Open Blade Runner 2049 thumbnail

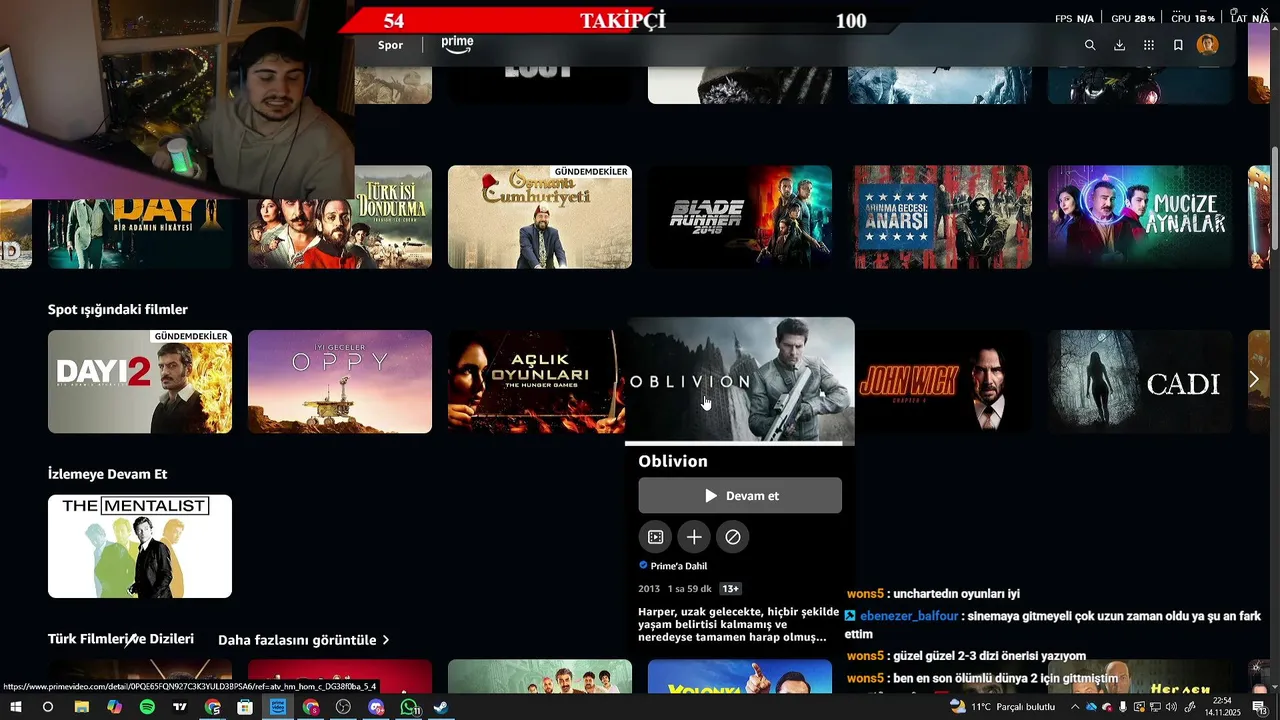(740, 217)
